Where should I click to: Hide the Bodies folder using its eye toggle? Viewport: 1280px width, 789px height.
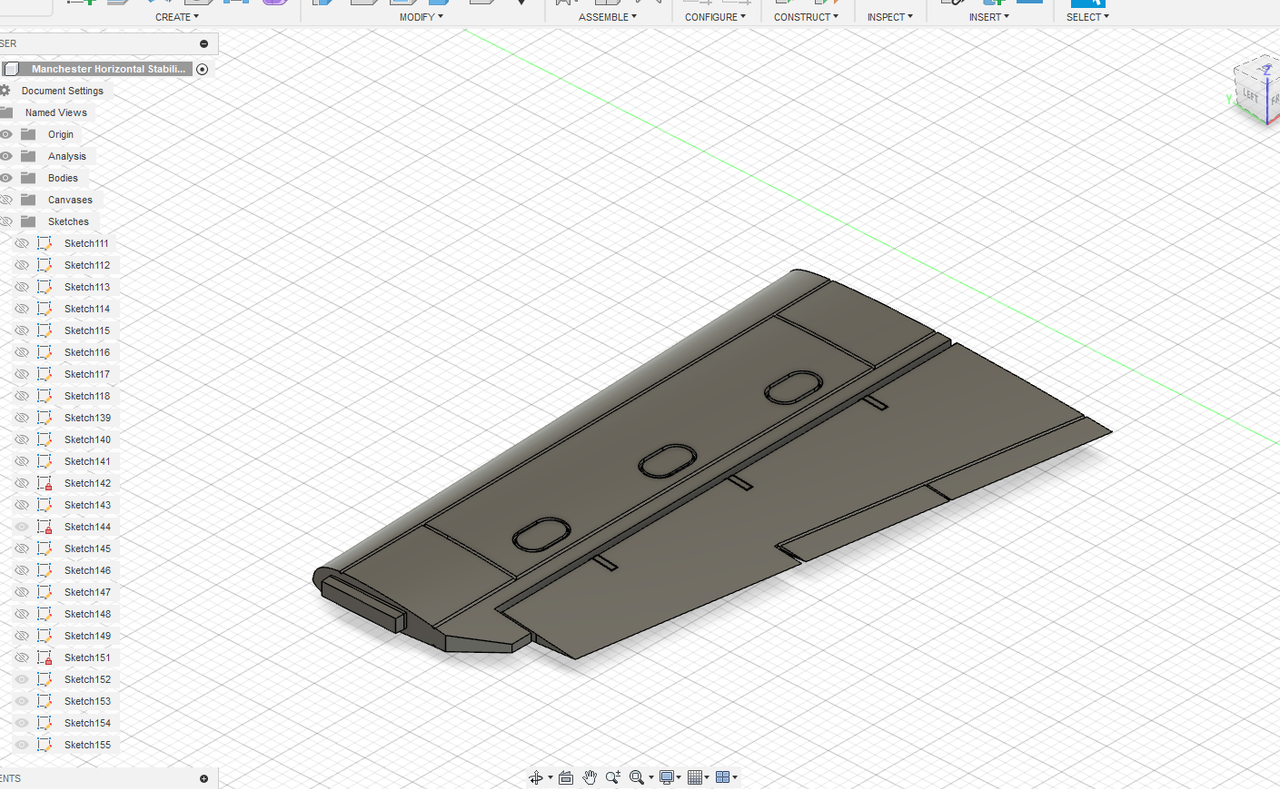tap(7, 177)
